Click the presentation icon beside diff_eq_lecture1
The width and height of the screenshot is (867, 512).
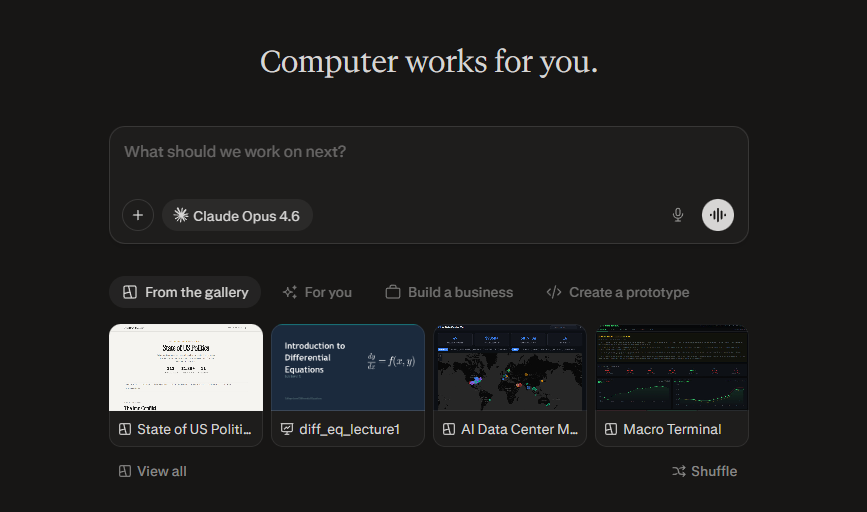tap(287, 429)
